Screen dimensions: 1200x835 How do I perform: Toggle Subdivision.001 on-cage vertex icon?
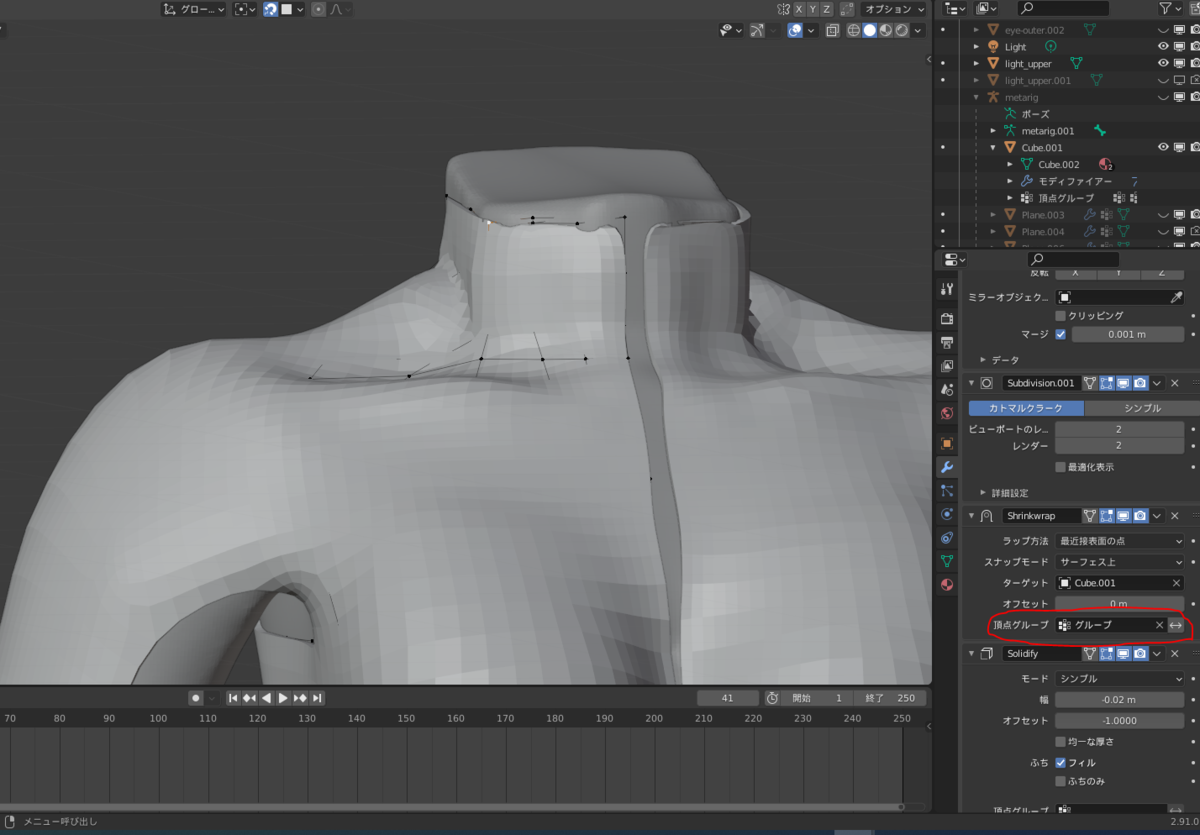[x=1090, y=383]
